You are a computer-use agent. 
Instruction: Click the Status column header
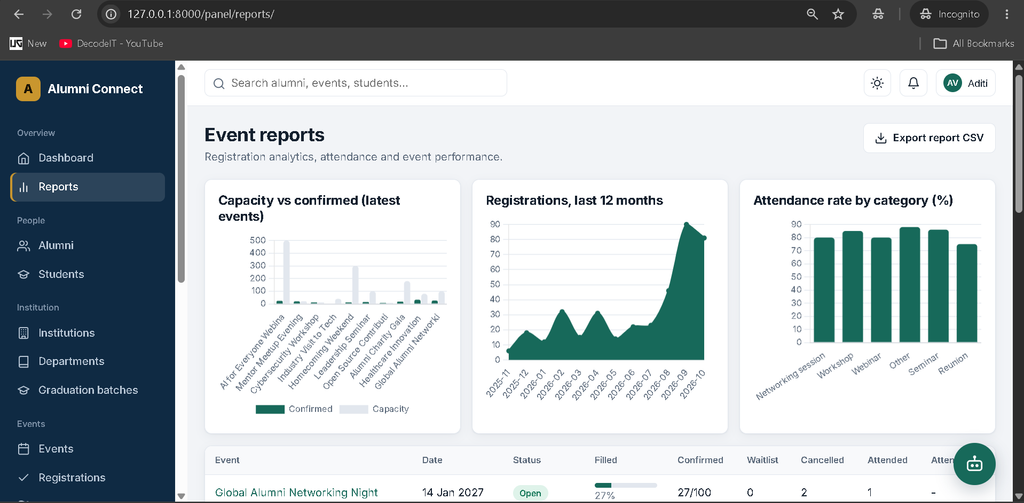pyautogui.click(x=527, y=460)
